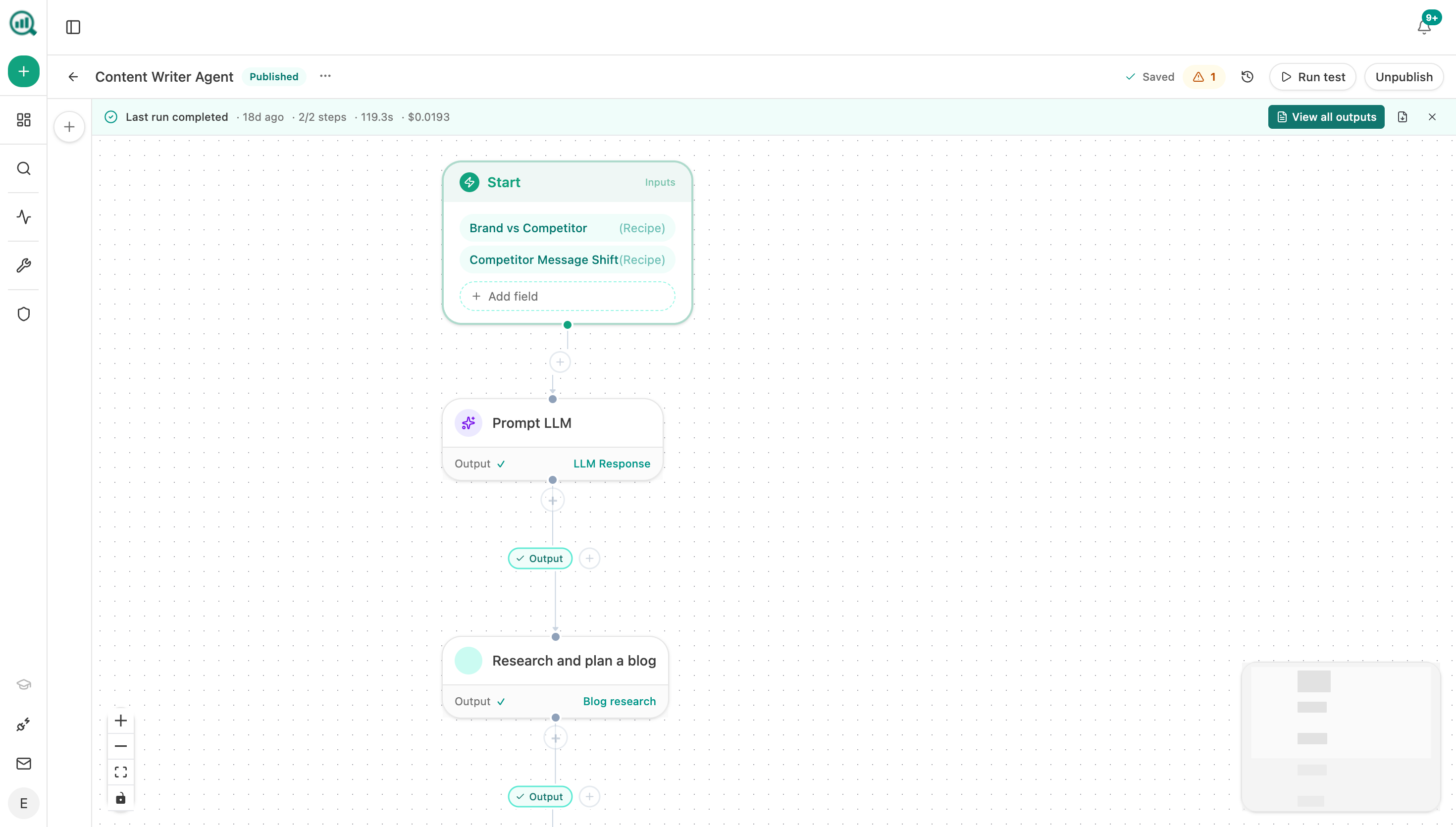Open the plug integrations icon
The height and width of the screenshot is (827, 1456).
coord(23,724)
